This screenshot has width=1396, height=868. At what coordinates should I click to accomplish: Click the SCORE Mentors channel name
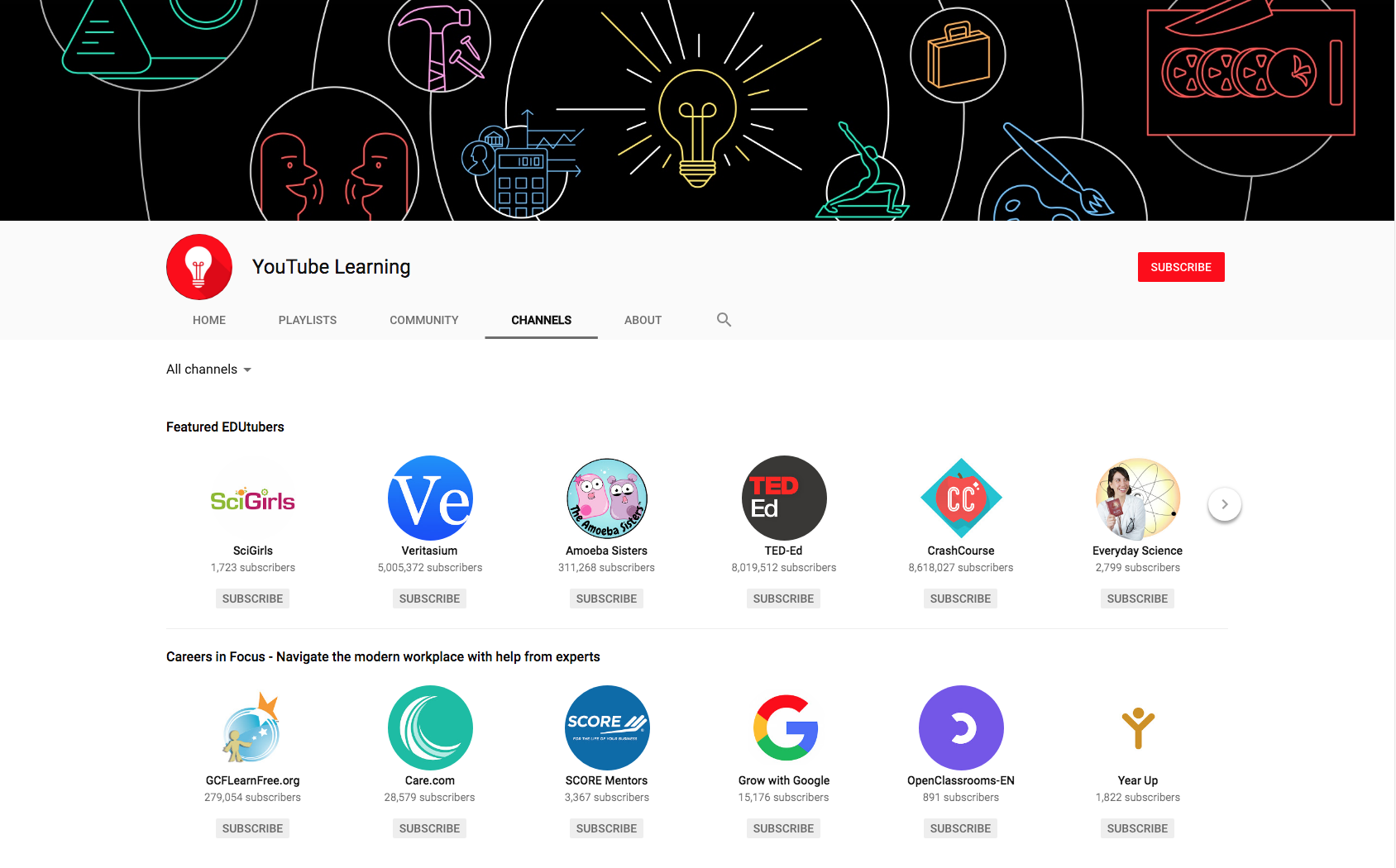(607, 780)
